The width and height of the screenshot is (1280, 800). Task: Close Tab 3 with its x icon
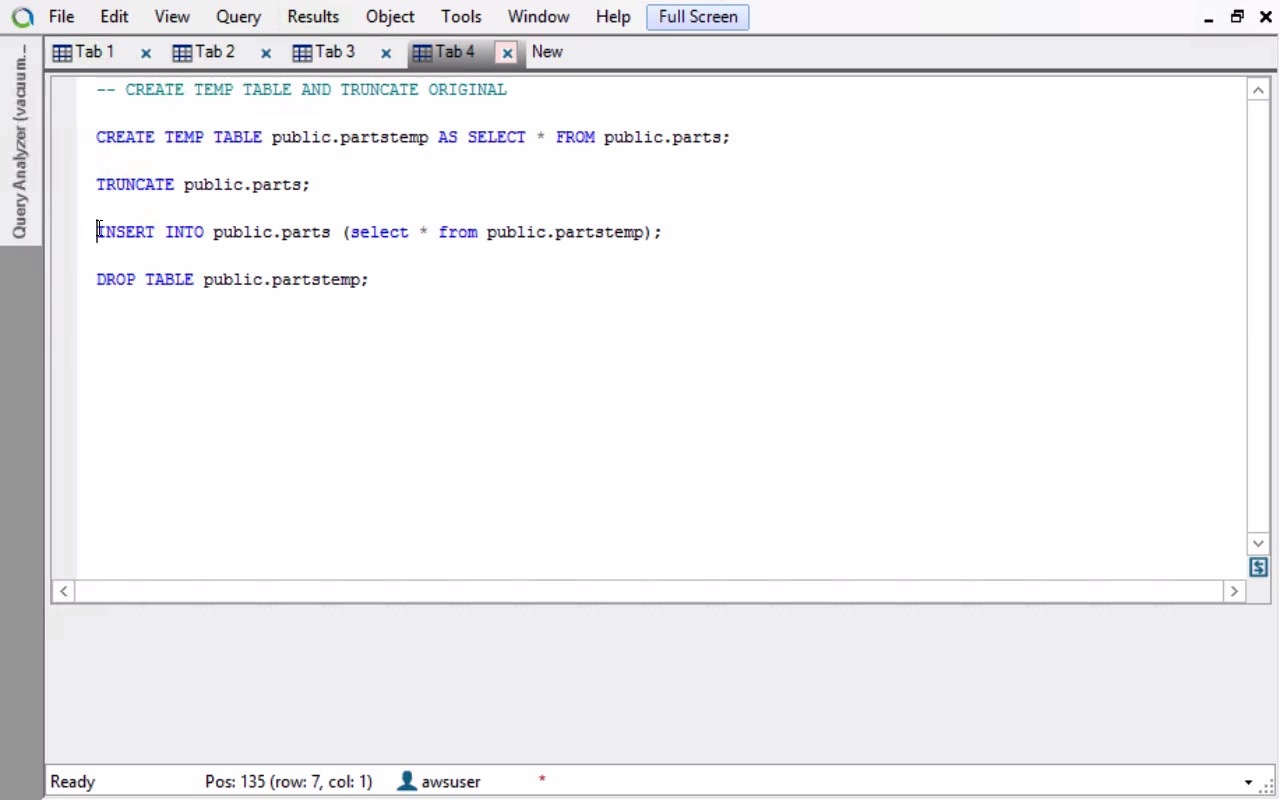click(x=386, y=53)
